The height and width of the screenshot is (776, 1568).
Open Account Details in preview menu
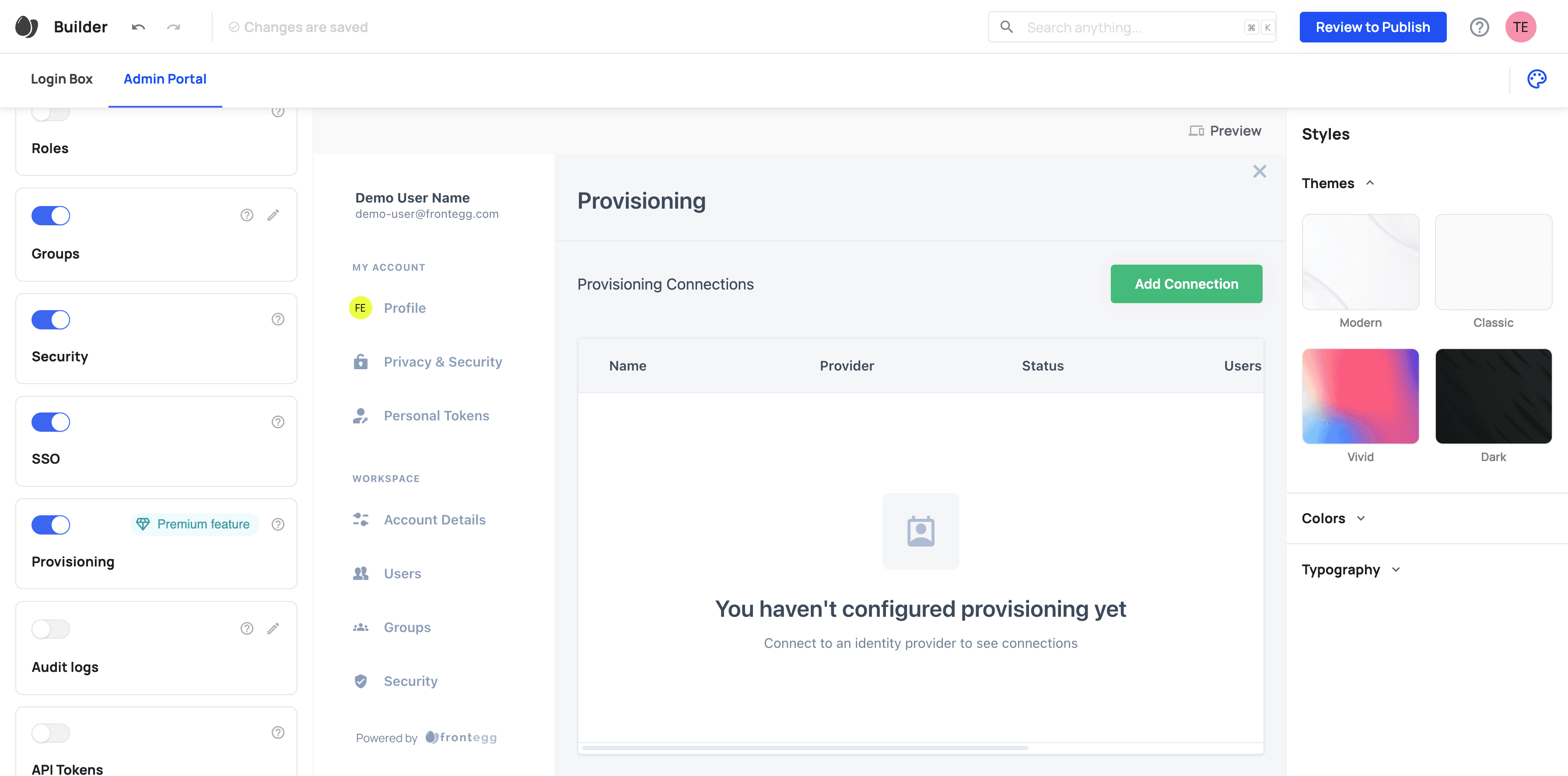coord(434,520)
